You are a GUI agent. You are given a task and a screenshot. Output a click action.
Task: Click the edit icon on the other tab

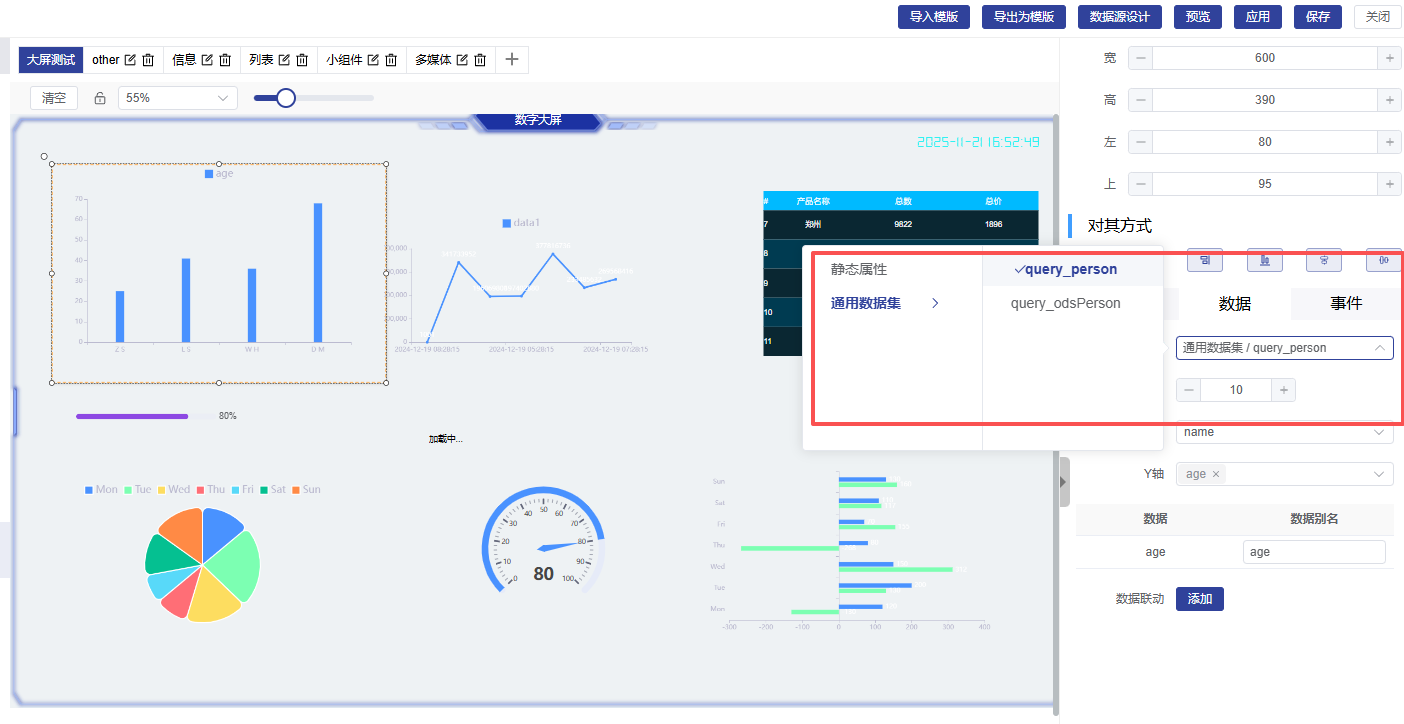[x=130, y=60]
